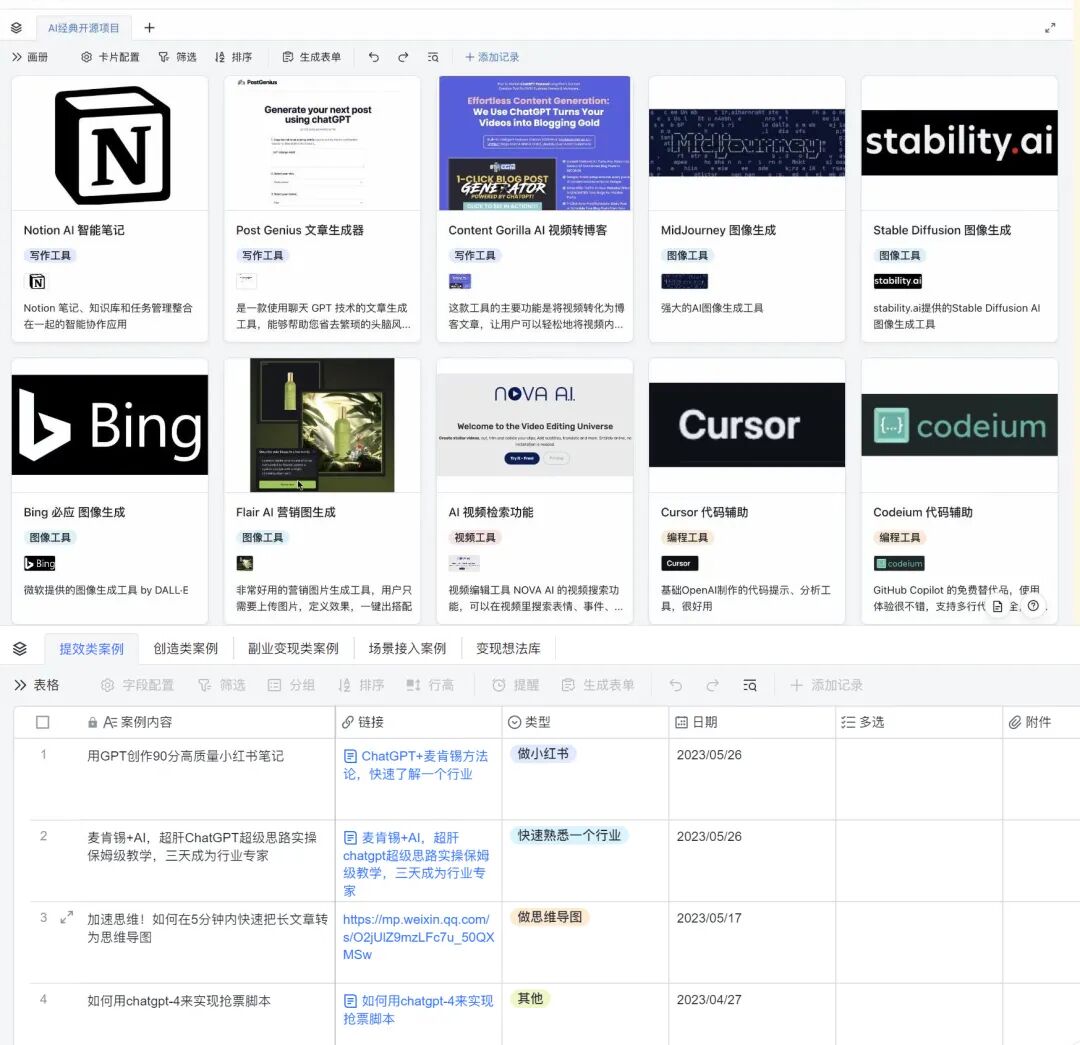Screen dimensions: 1080x1045
Task: Click 分组 group in table toolbar
Action: [x=291, y=685]
